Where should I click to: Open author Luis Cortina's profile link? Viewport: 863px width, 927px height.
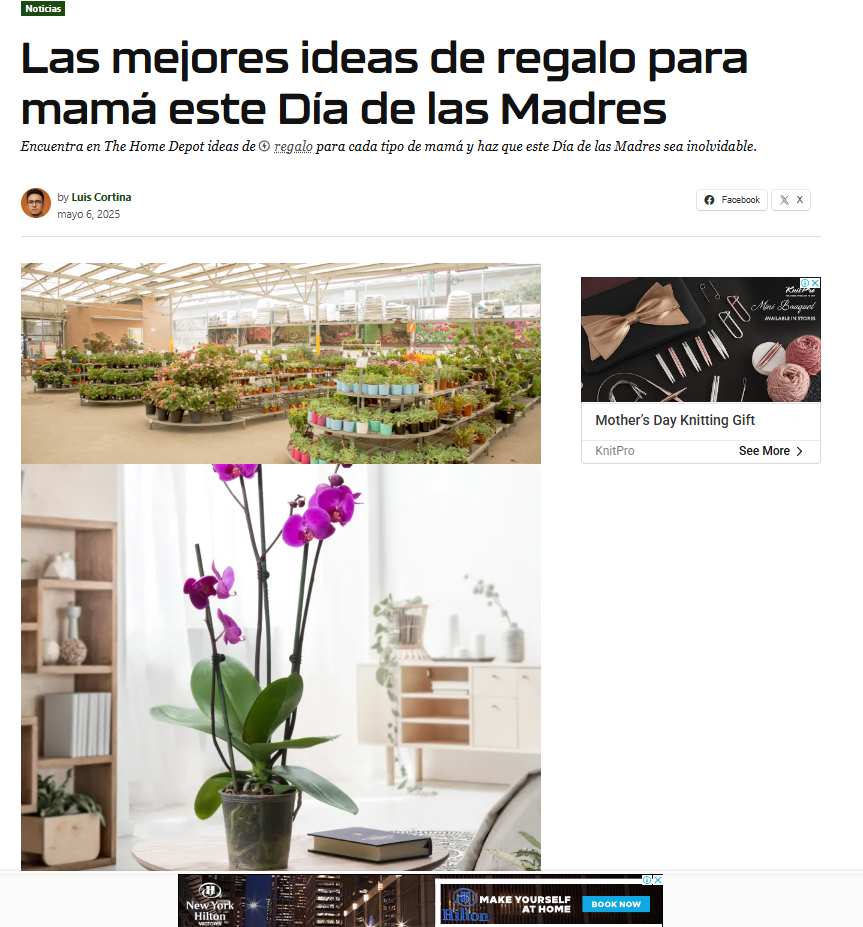pyautogui.click(x=101, y=197)
